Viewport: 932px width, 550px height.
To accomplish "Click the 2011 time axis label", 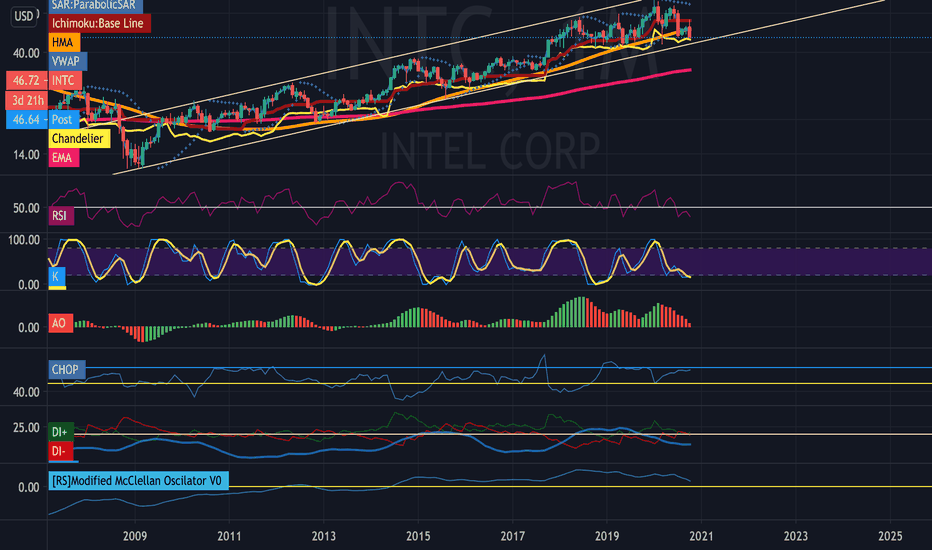I will [x=229, y=536].
